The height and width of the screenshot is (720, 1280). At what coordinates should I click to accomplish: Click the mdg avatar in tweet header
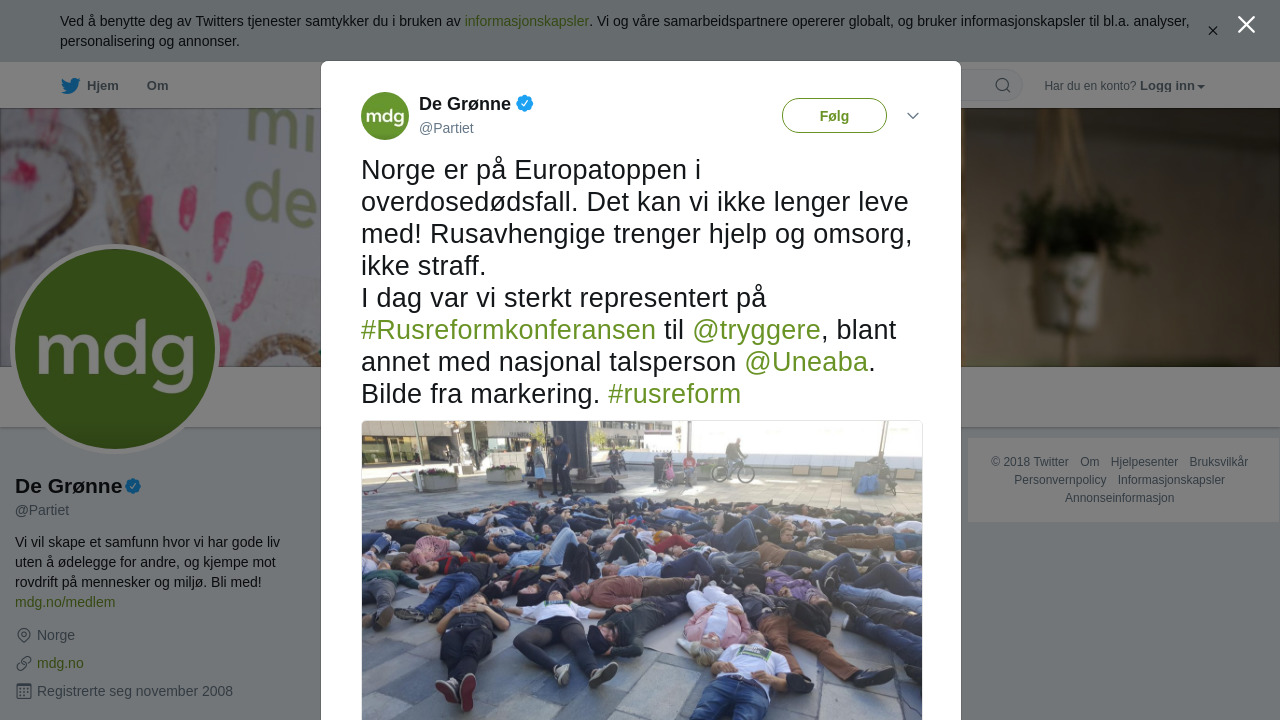(x=385, y=116)
